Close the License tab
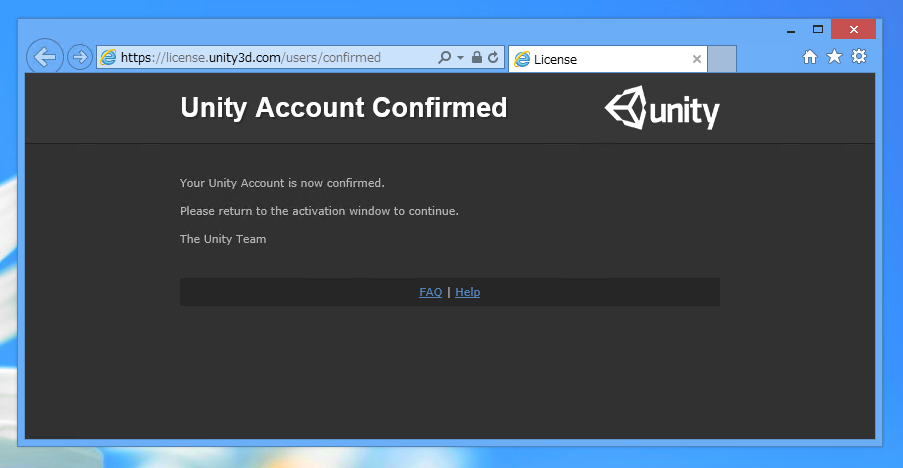This screenshot has width=903, height=468. click(x=697, y=59)
